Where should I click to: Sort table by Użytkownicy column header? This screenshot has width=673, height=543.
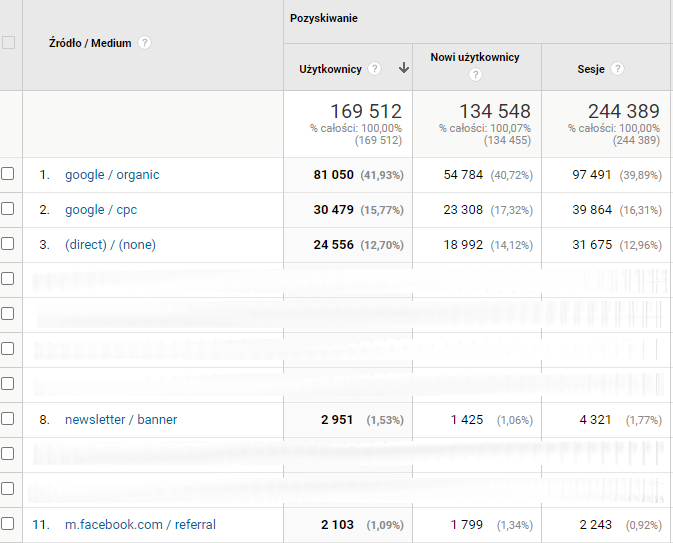coord(331,69)
